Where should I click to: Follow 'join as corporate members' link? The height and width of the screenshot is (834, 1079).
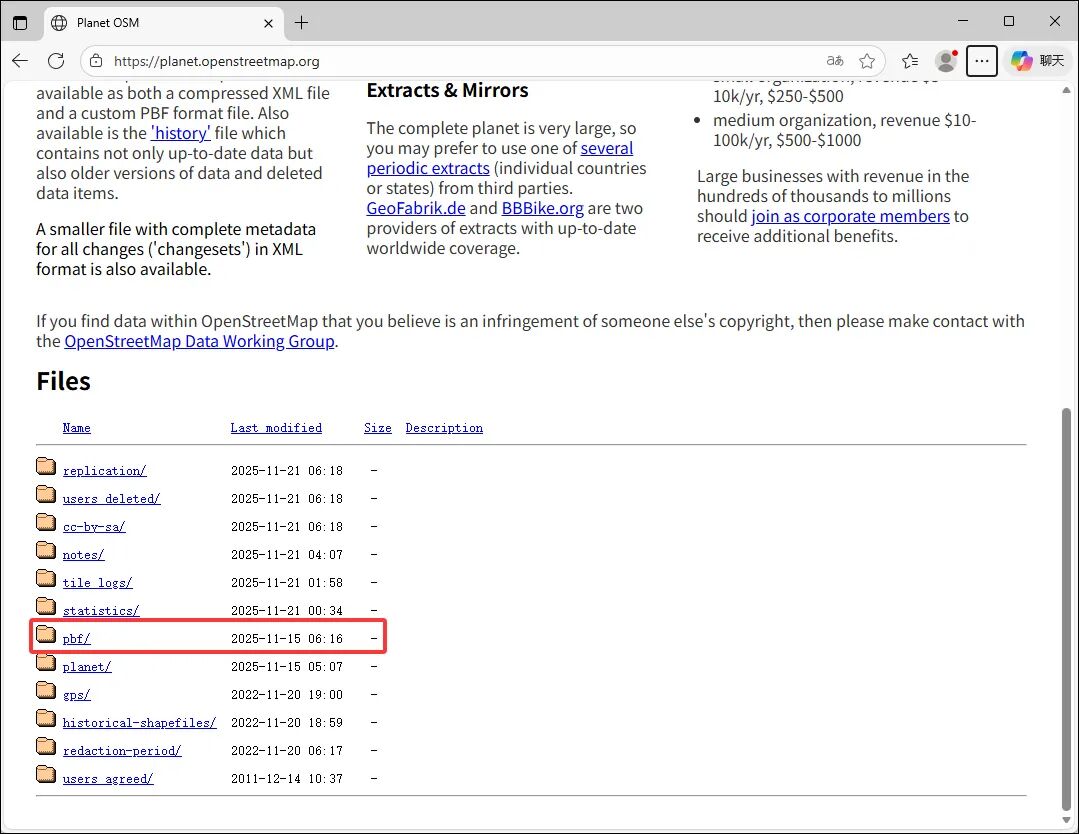click(x=850, y=216)
